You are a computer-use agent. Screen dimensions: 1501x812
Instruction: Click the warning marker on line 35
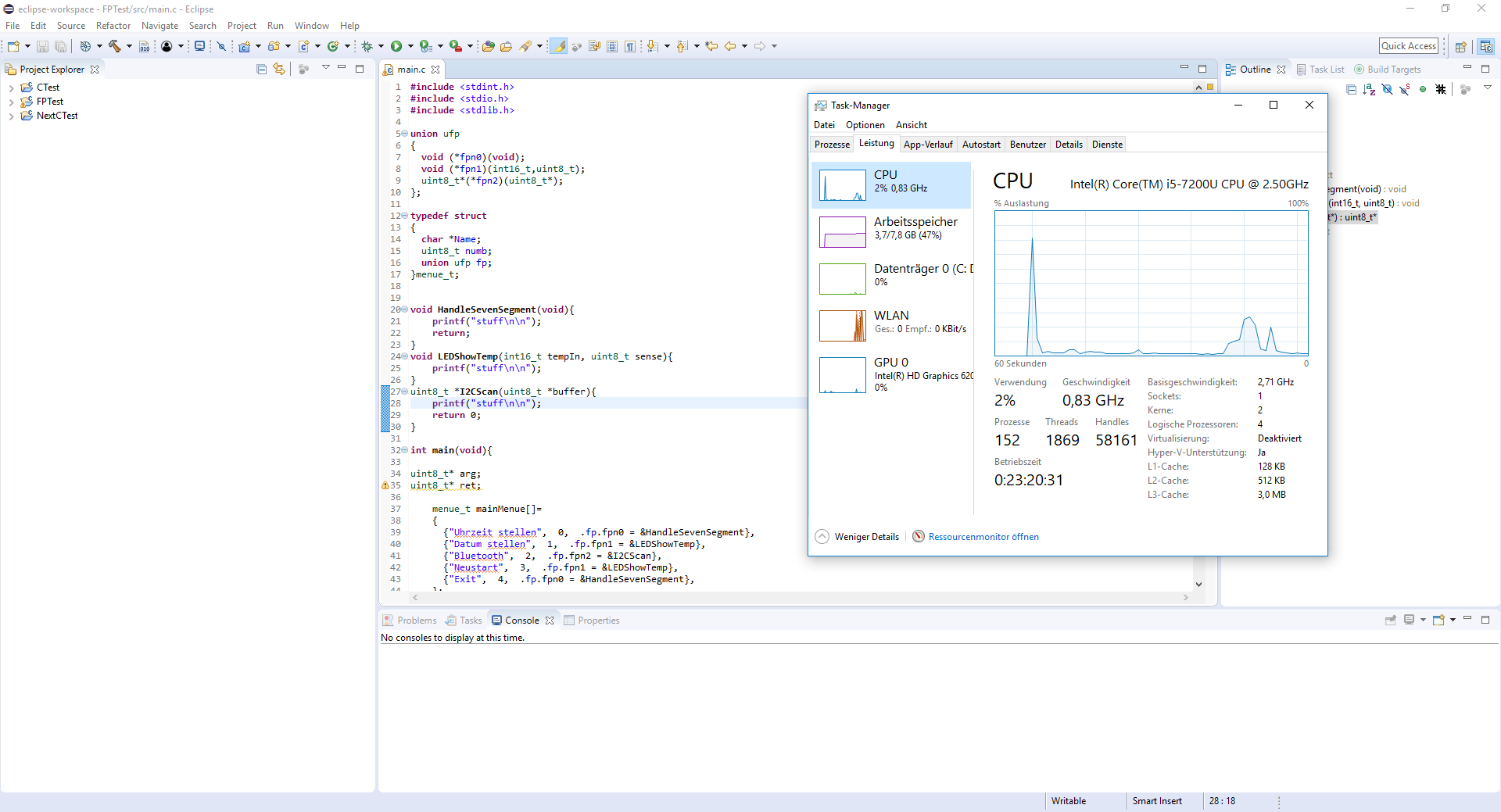385,485
